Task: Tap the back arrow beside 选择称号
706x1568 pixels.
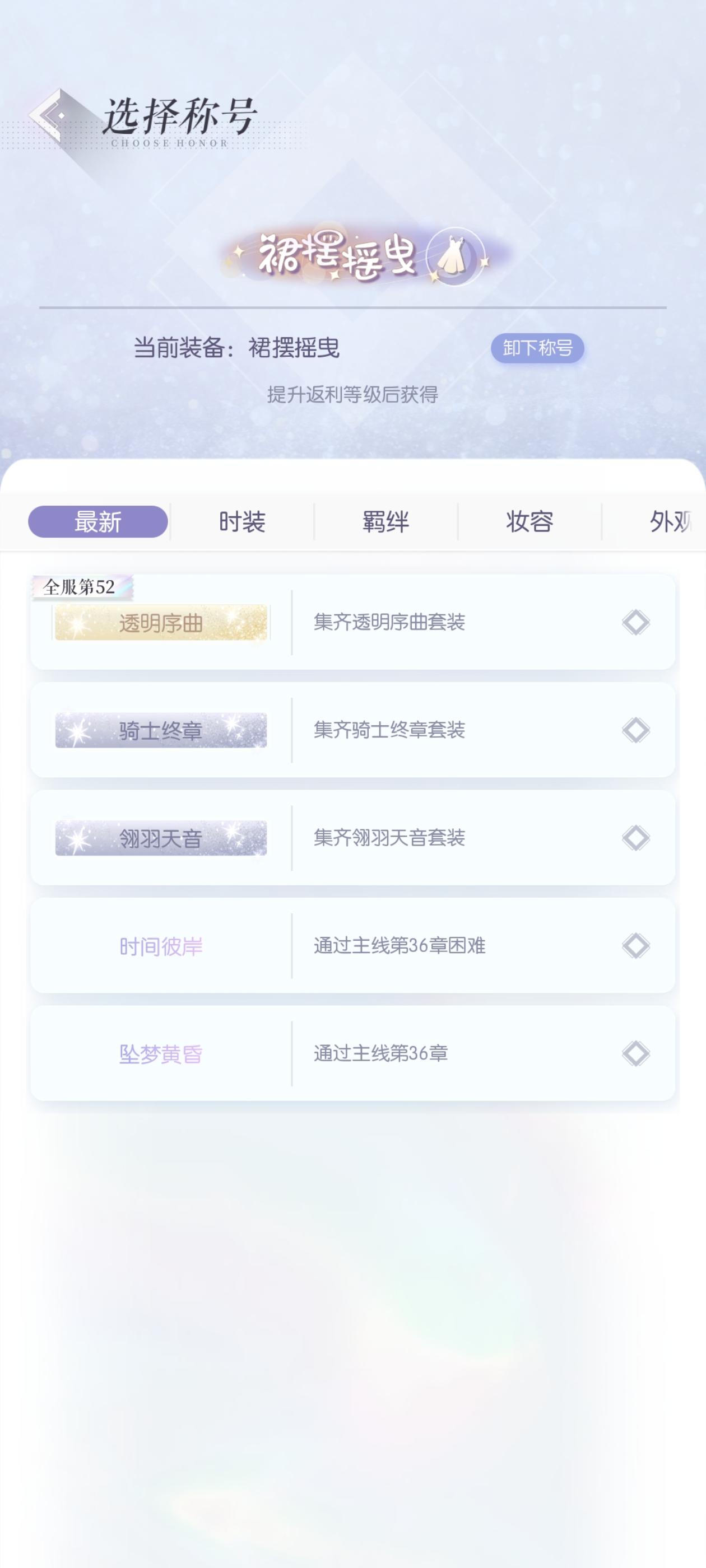Action: click(x=49, y=116)
